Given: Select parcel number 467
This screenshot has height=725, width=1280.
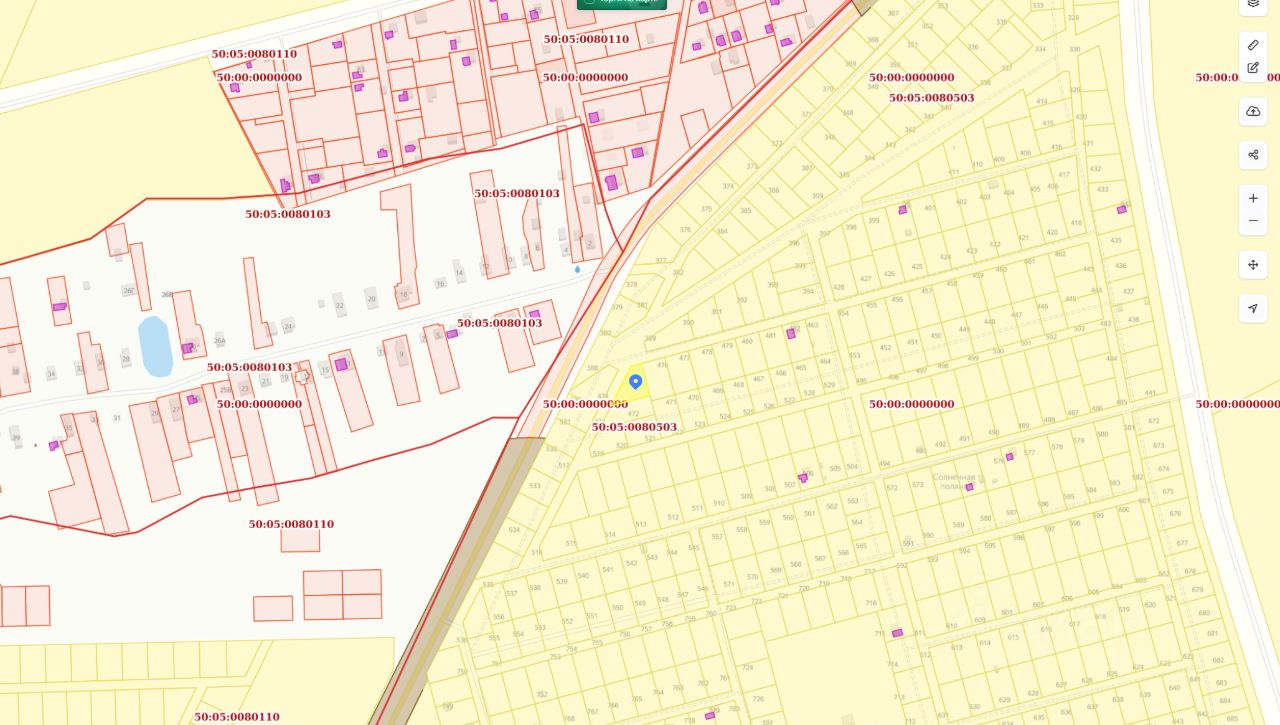Looking at the screenshot, I should click(x=759, y=379).
